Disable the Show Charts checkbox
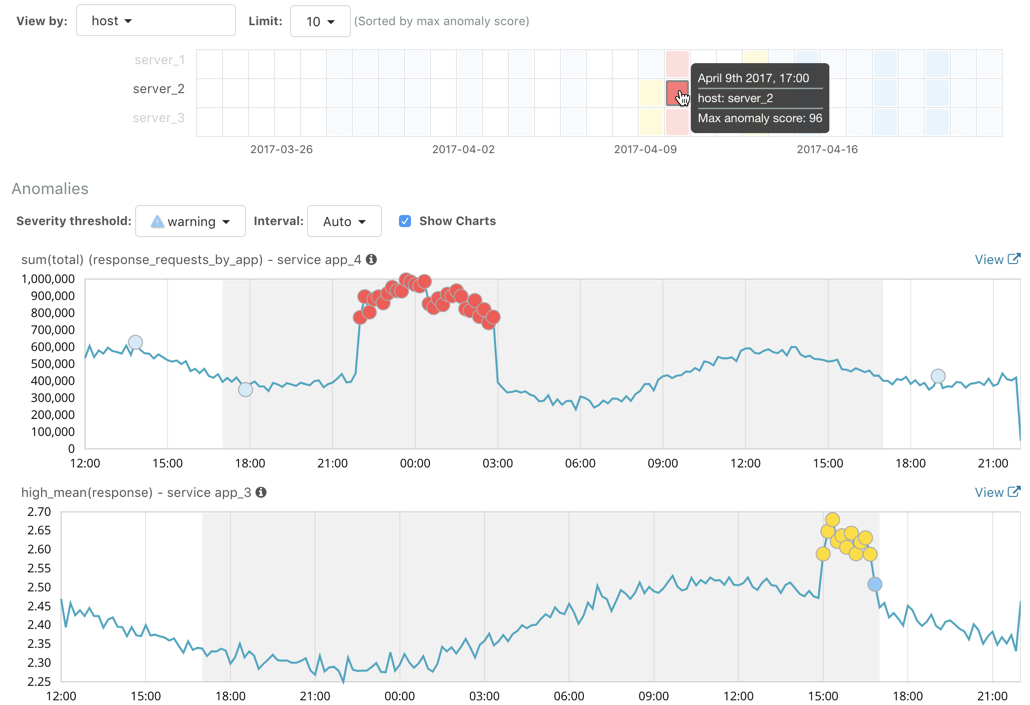Screen dimensions: 1030x705 (405, 221)
